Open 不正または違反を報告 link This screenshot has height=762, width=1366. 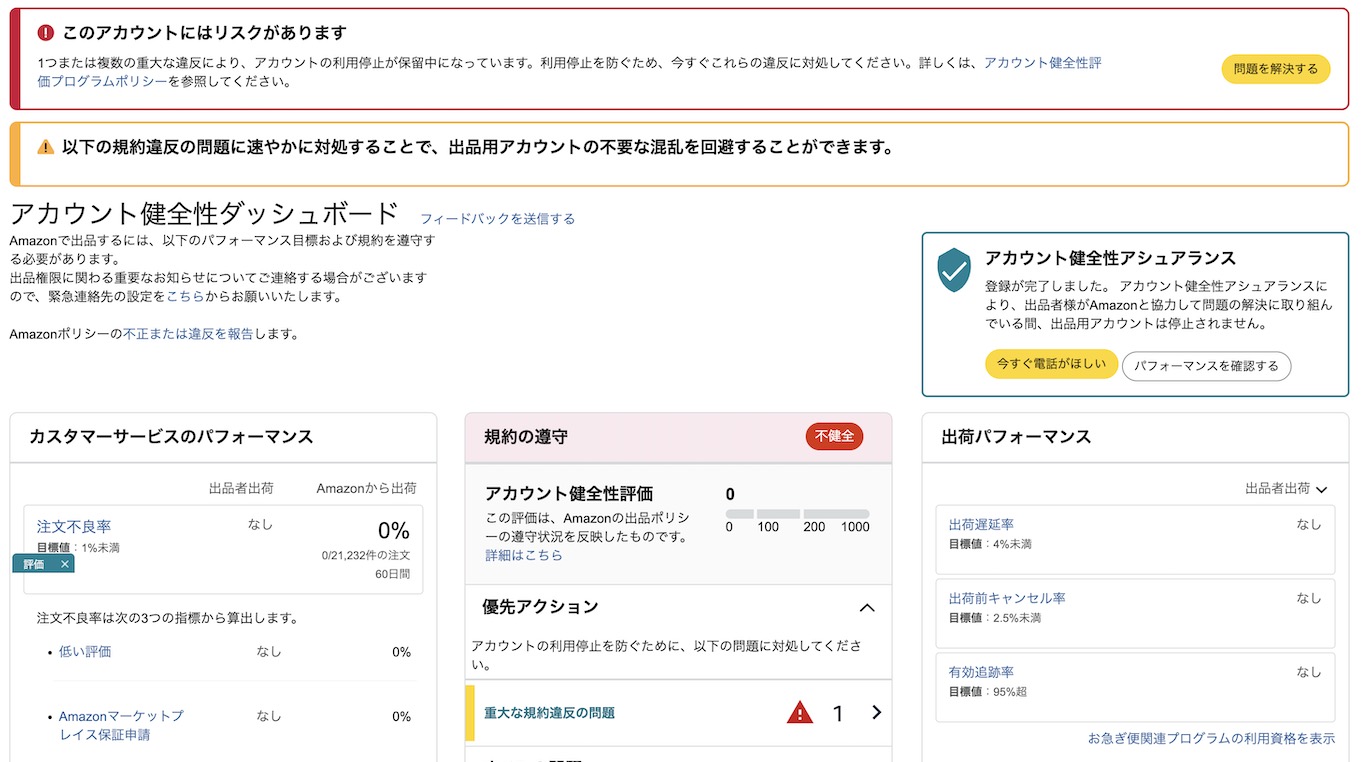(188, 334)
